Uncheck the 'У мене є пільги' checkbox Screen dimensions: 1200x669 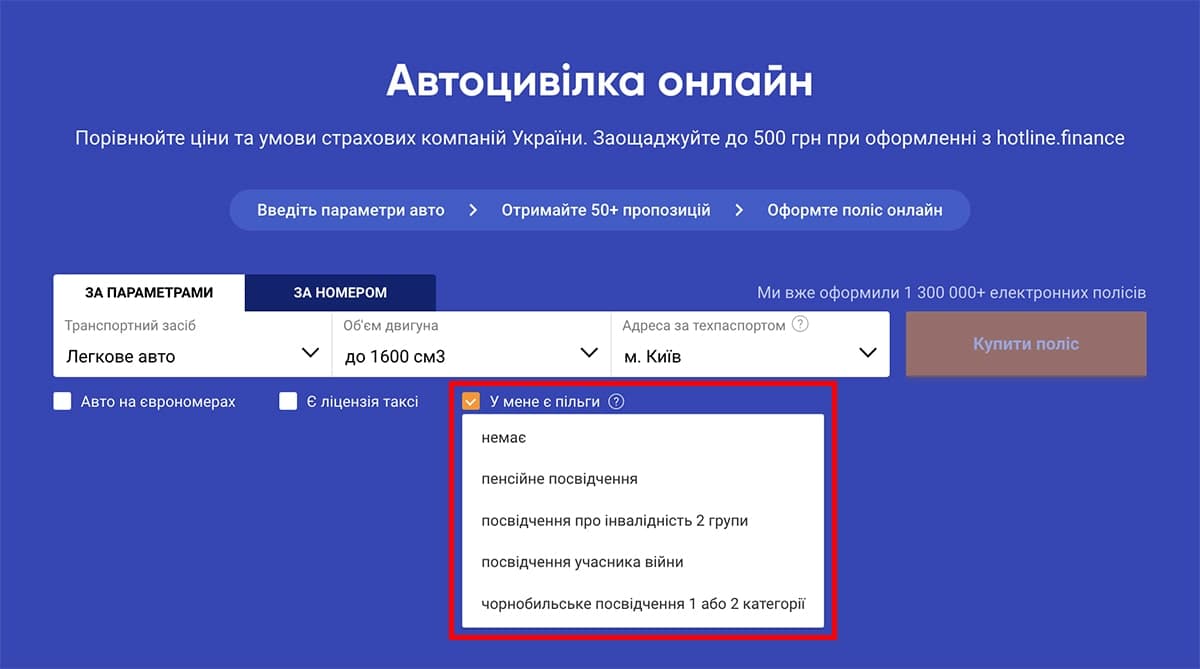point(471,402)
